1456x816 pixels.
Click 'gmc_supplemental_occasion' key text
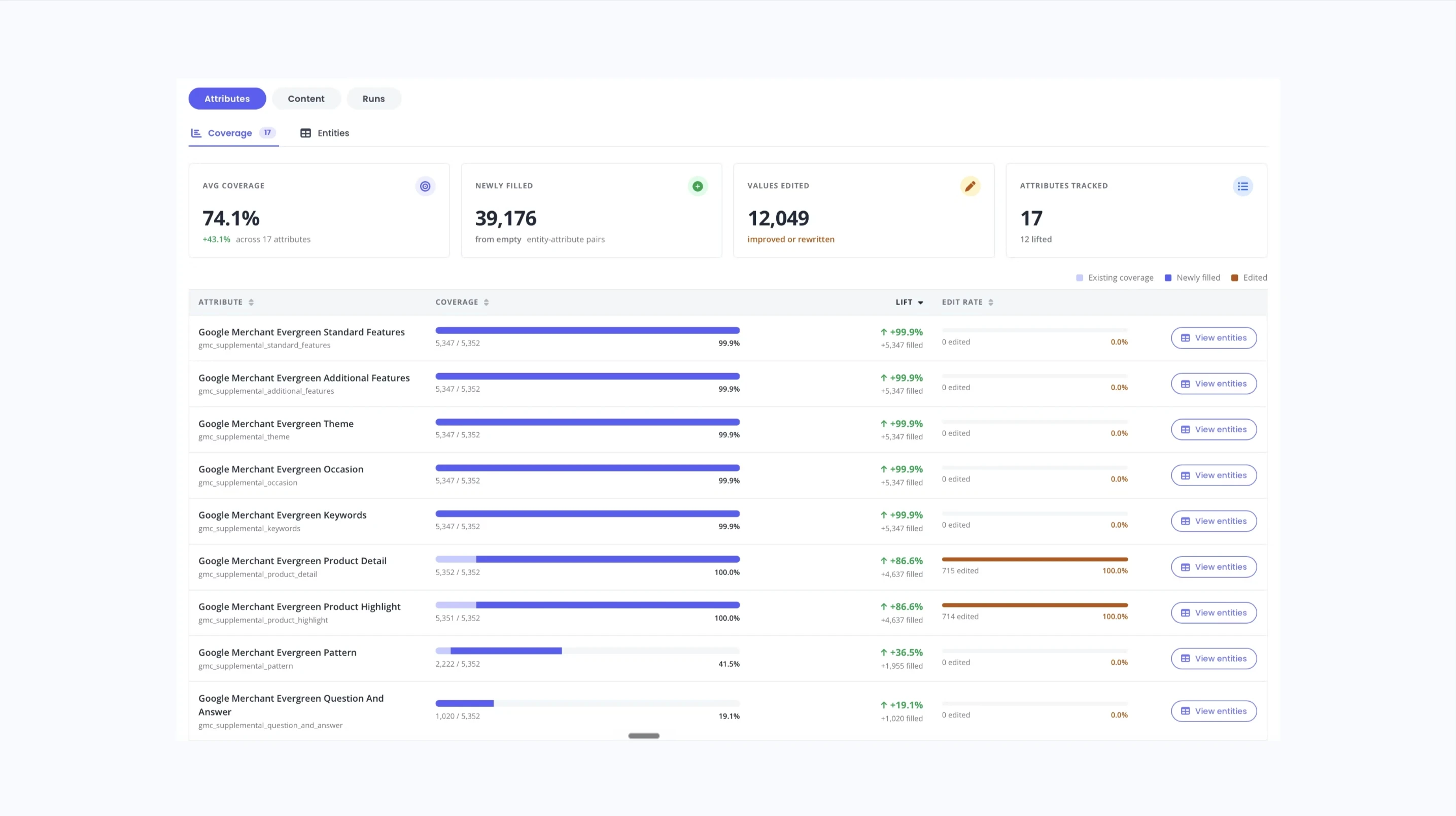[x=248, y=483]
